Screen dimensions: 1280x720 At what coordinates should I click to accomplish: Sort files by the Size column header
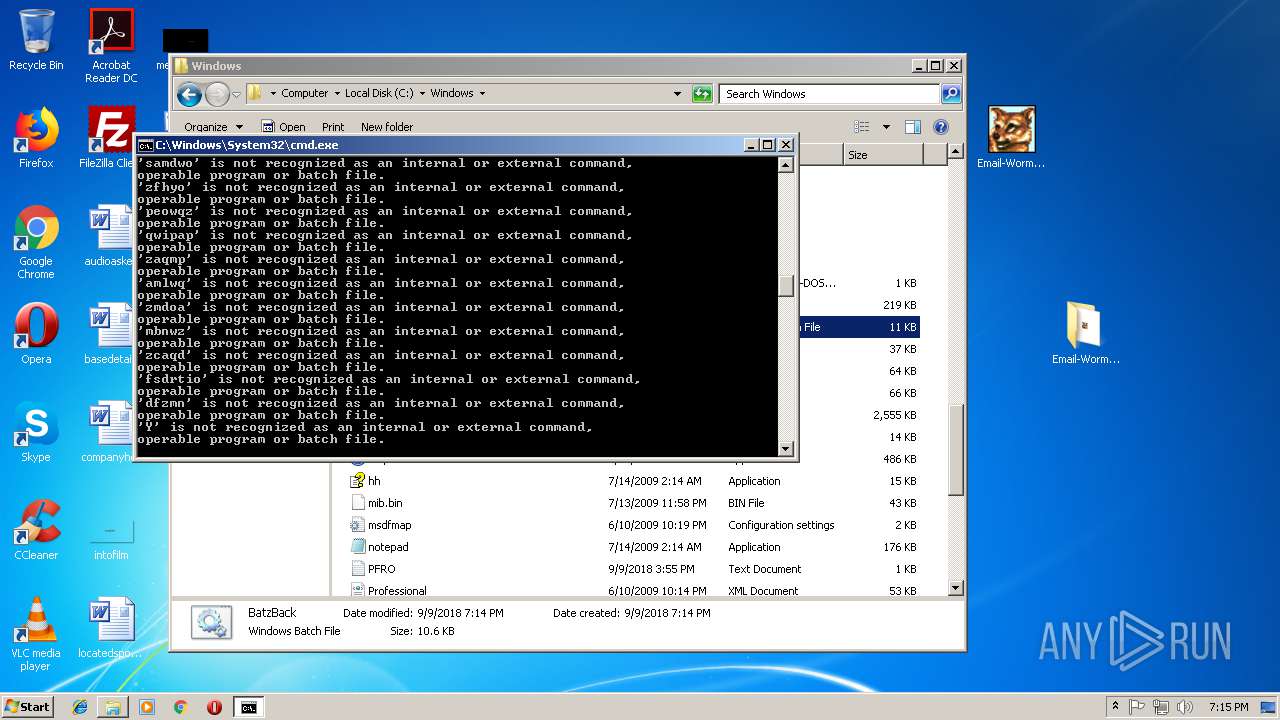[x=883, y=155]
